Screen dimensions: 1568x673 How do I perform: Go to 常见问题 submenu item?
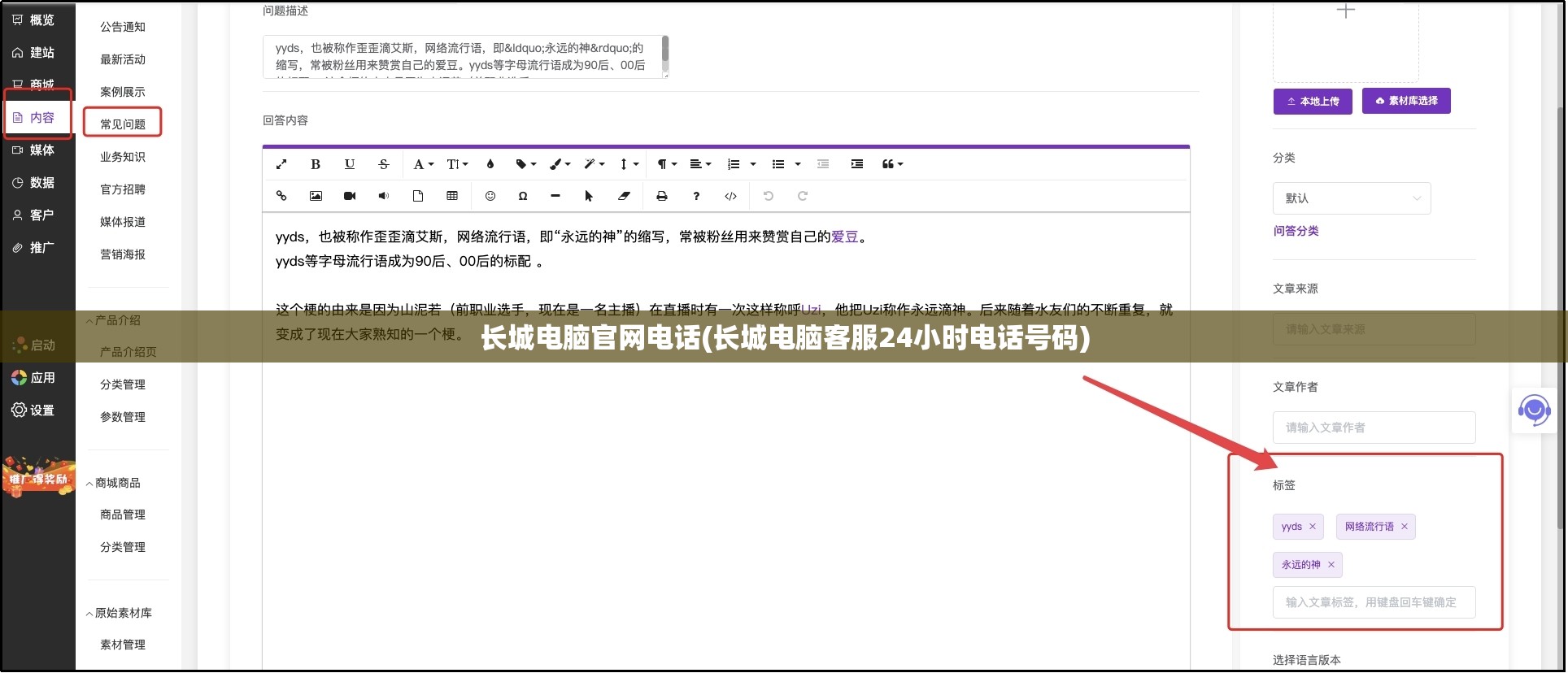123,124
